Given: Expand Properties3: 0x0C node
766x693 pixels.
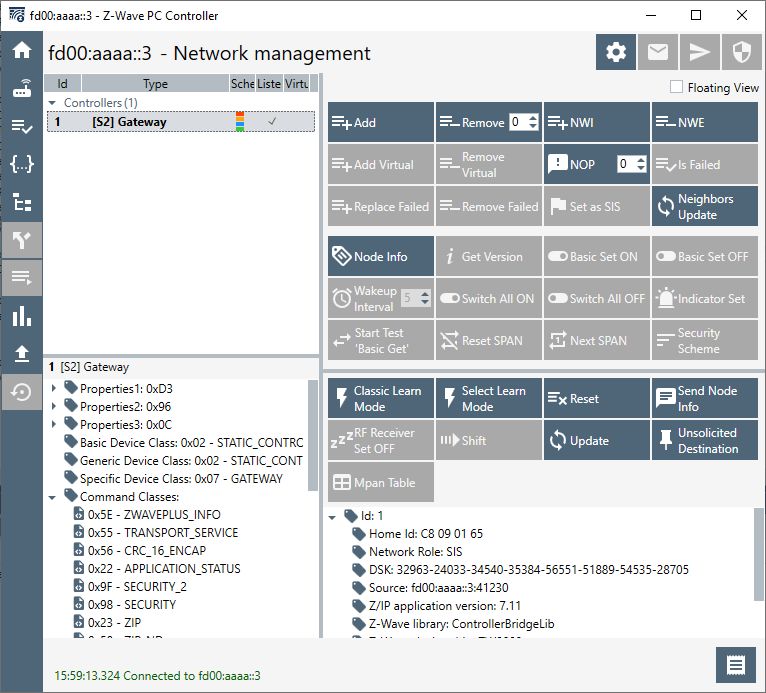Looking at the screenshot, I should pos(54,424).
